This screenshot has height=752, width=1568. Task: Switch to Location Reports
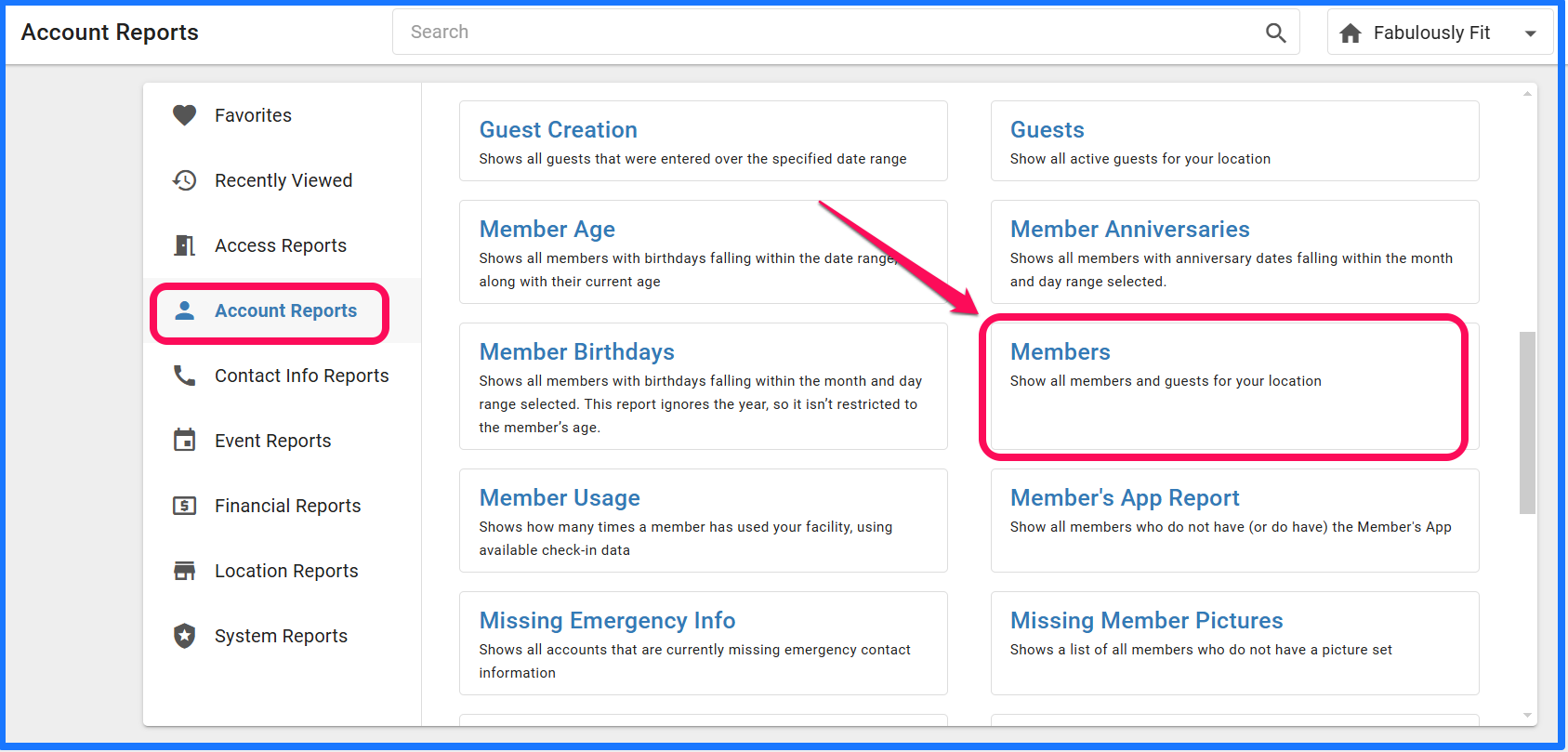(283, 571)
